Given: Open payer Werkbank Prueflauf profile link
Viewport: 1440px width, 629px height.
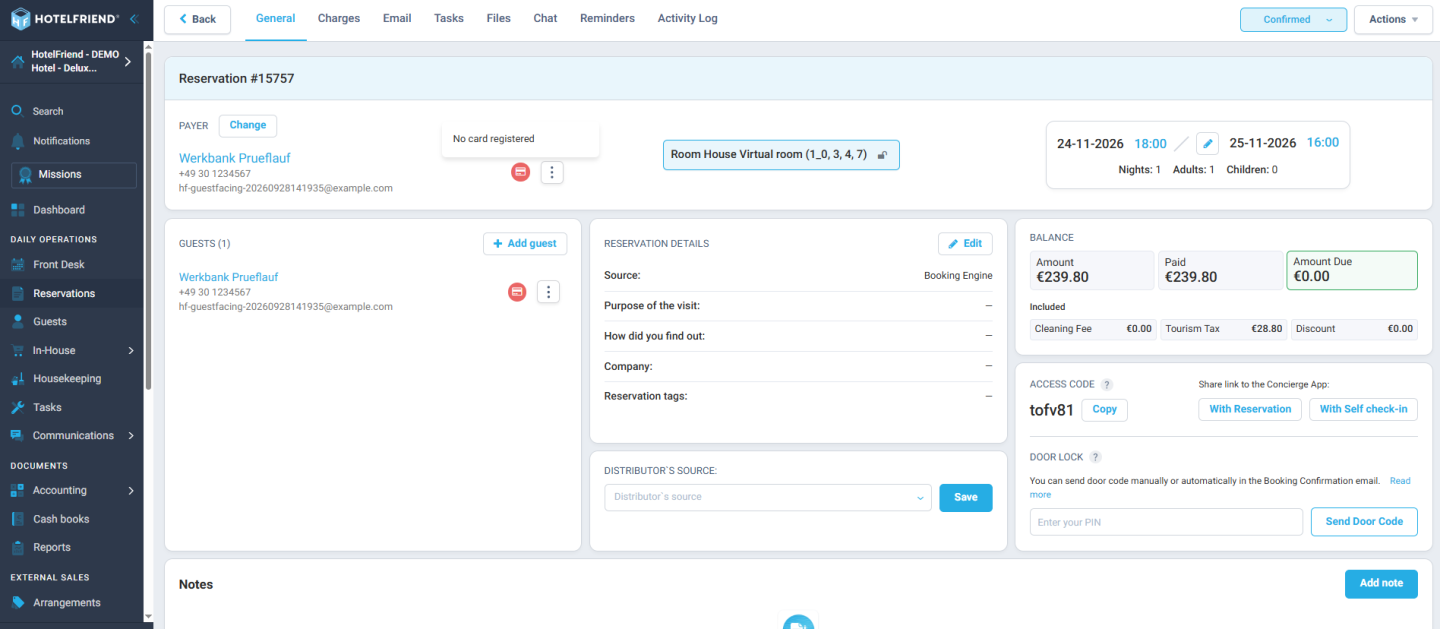Looking at the screenshot, I should tap(235, 158).
